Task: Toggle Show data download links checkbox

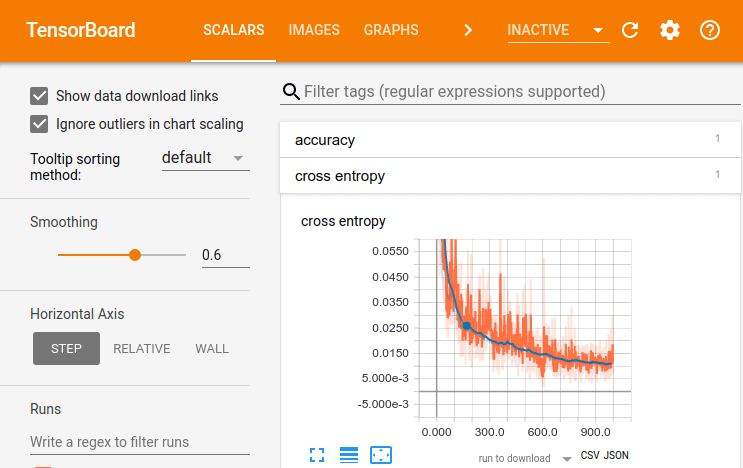Action: 39,96
